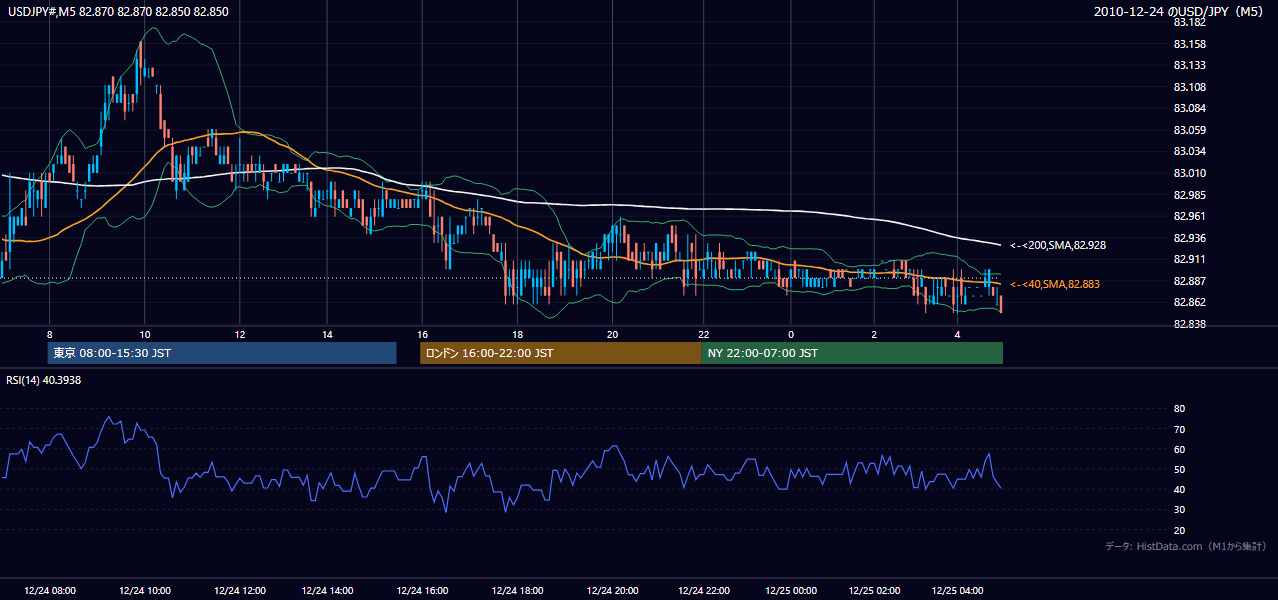Image resolution: width=1278 pixels, height=600 pixels.
Task: Click hour marker 16 under price chart
Action: (422, 334)
